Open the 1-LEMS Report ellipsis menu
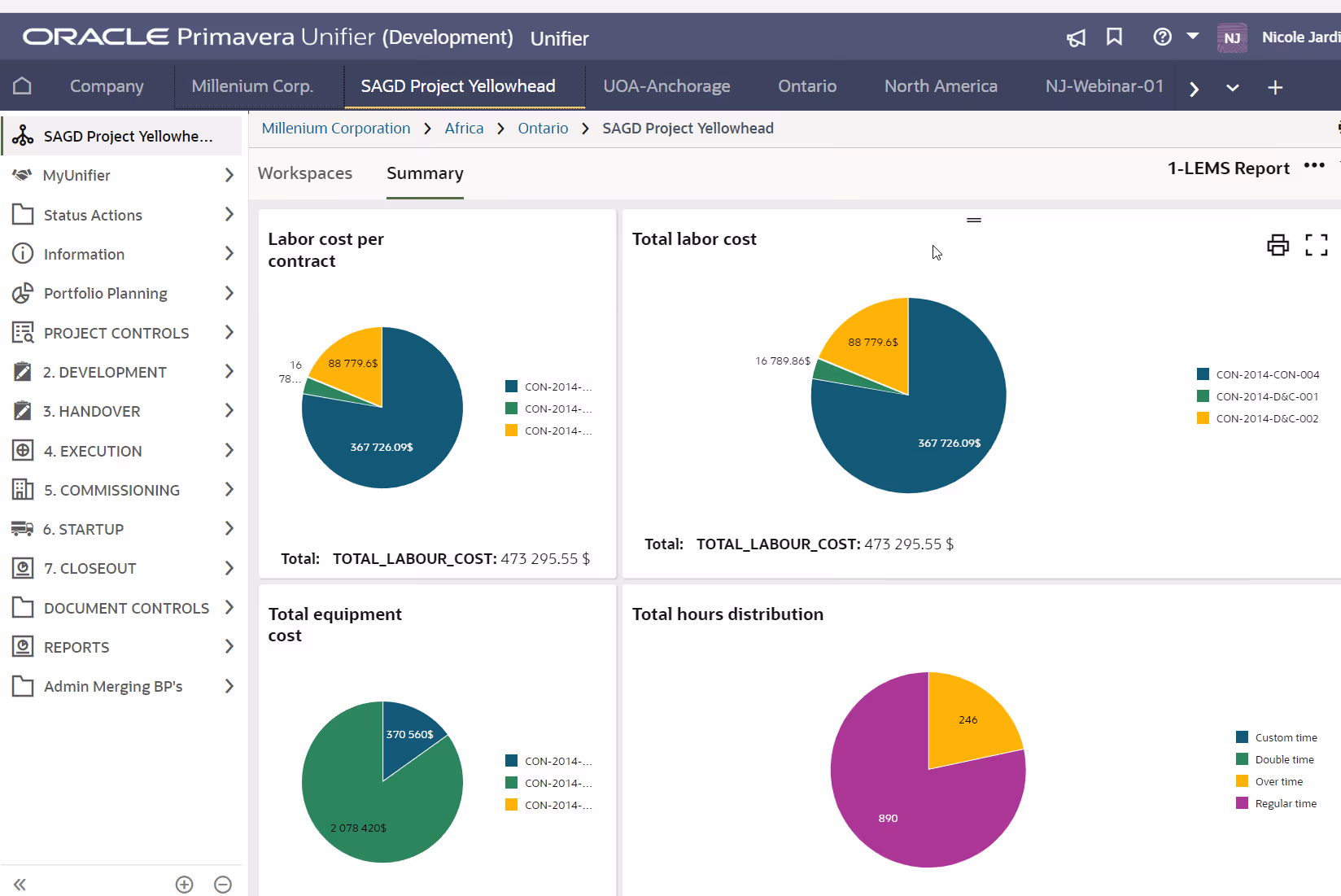The height and width of the screenshot is (896, 1341). click(x=1314, y=165)
